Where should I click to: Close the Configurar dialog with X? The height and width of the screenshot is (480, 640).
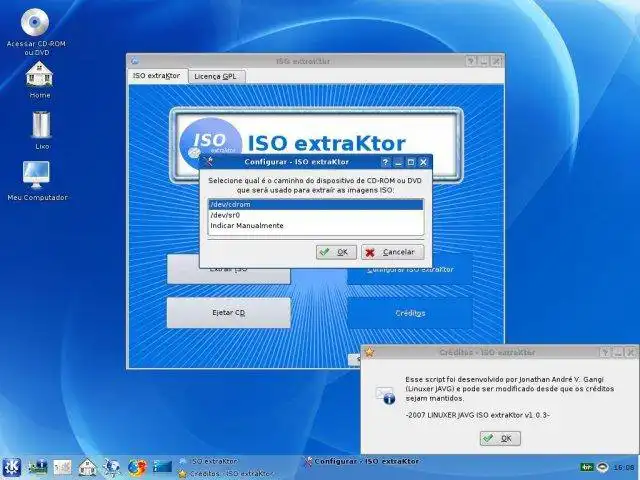coord(423,162)
